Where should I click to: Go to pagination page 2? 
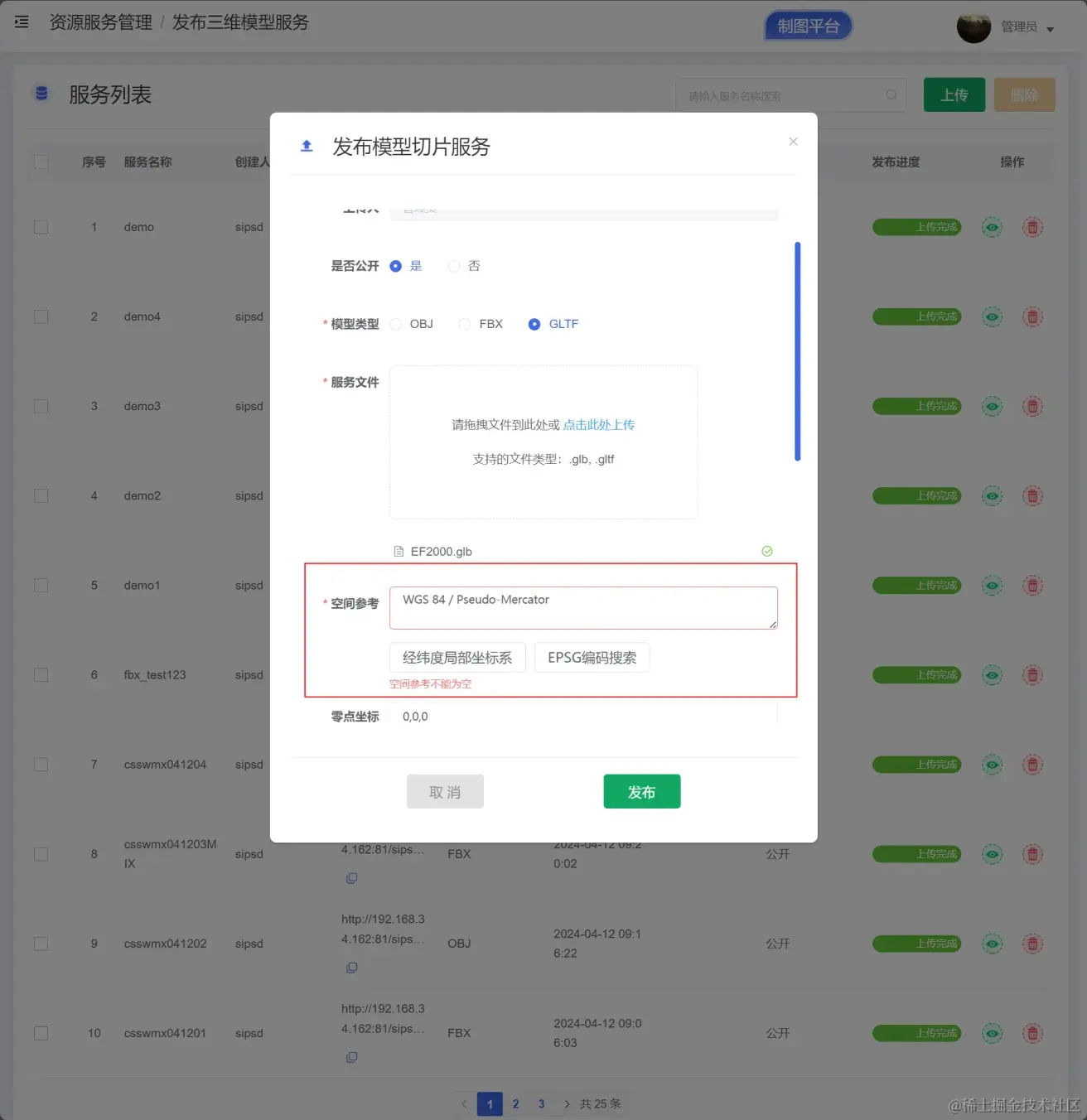point(515,1103)
